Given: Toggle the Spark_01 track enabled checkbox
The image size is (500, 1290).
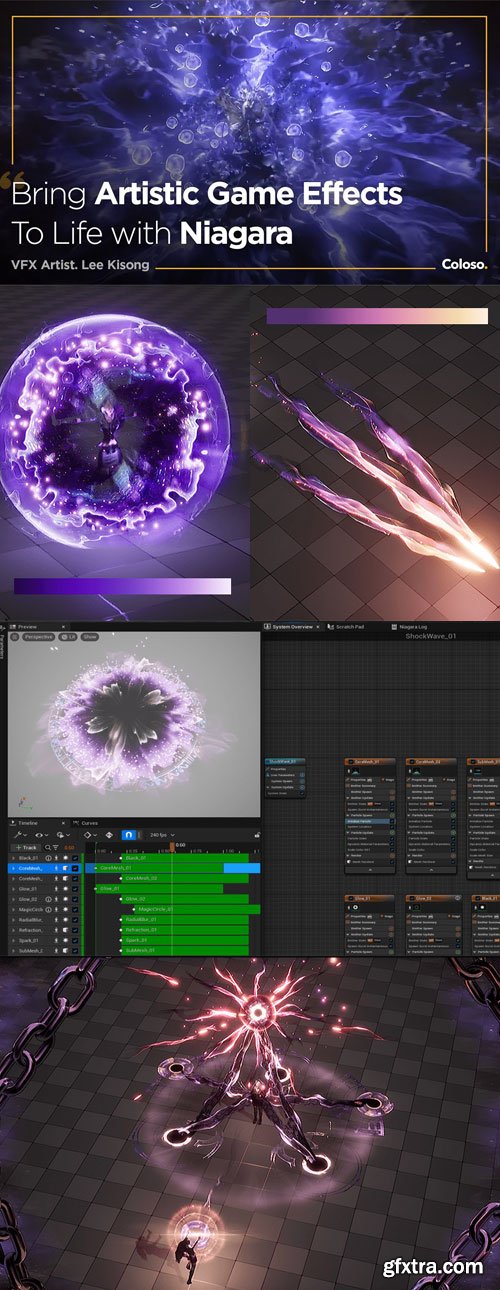Looking at the screenshot, I should (x=75, y=940).
